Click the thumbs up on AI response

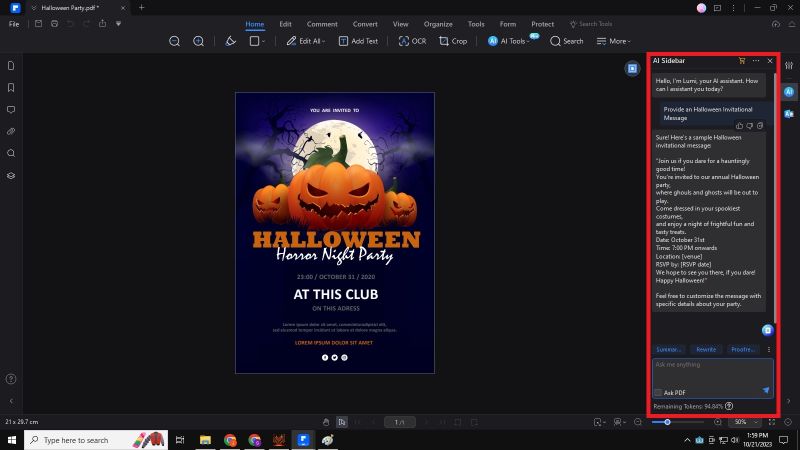739,125
